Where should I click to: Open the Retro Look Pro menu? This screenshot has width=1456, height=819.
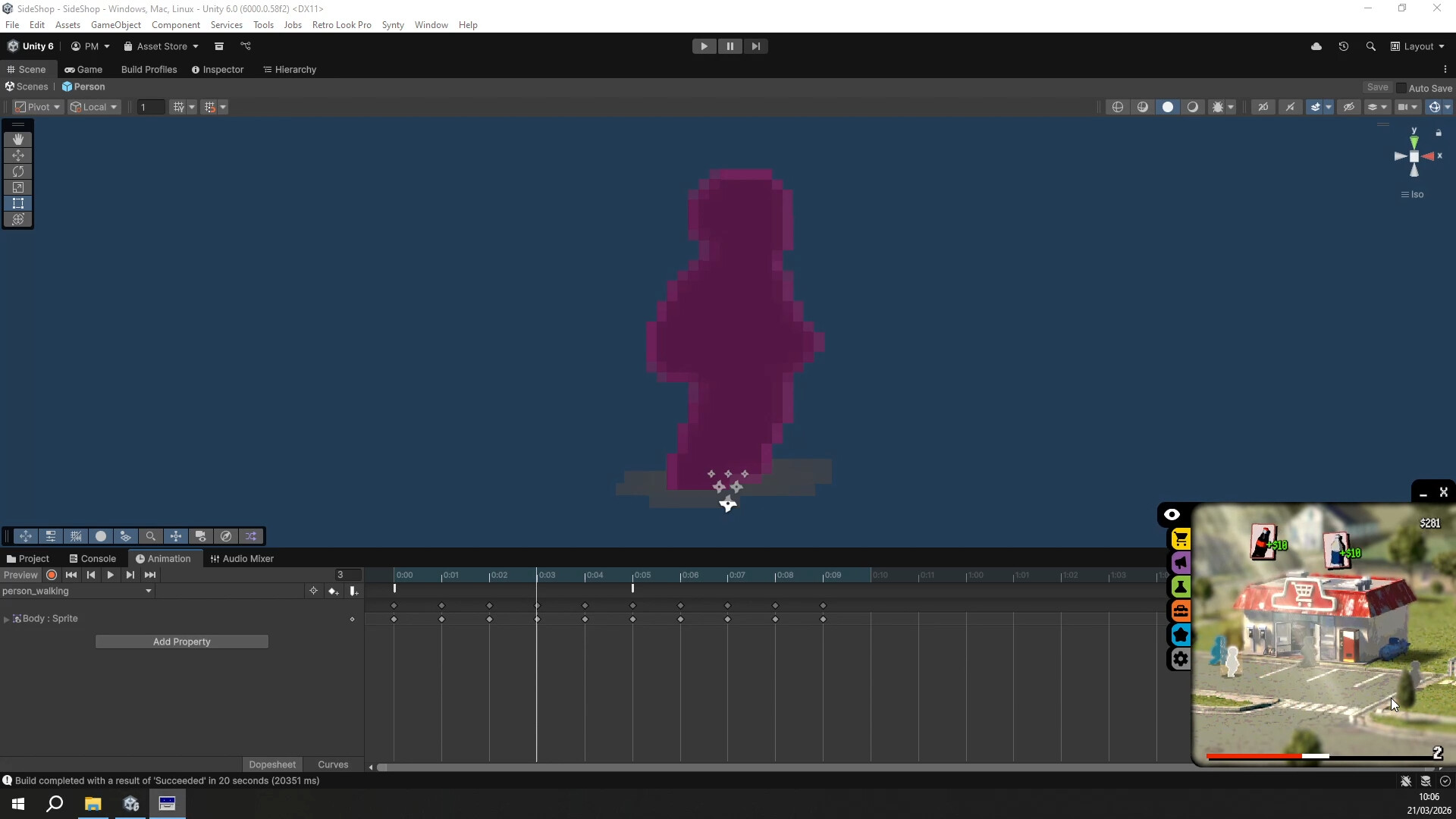click(341, 25)
